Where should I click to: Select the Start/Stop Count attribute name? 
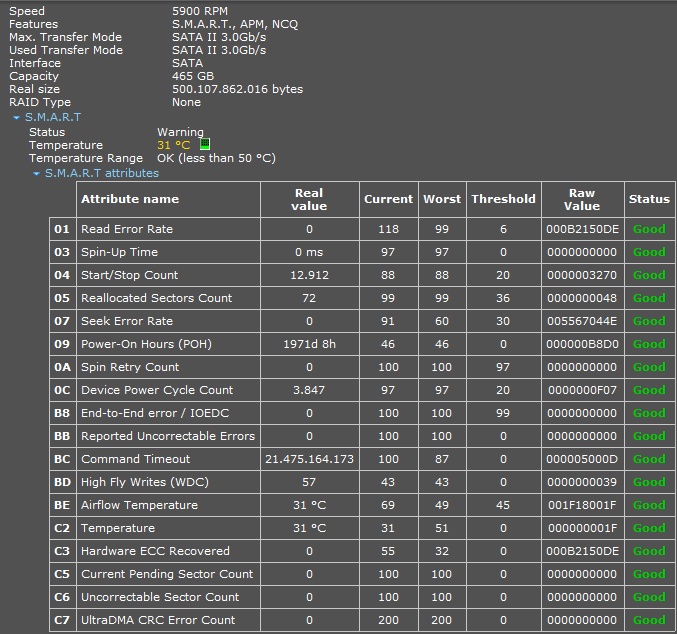pyautogui.click(x=130, y=275)
